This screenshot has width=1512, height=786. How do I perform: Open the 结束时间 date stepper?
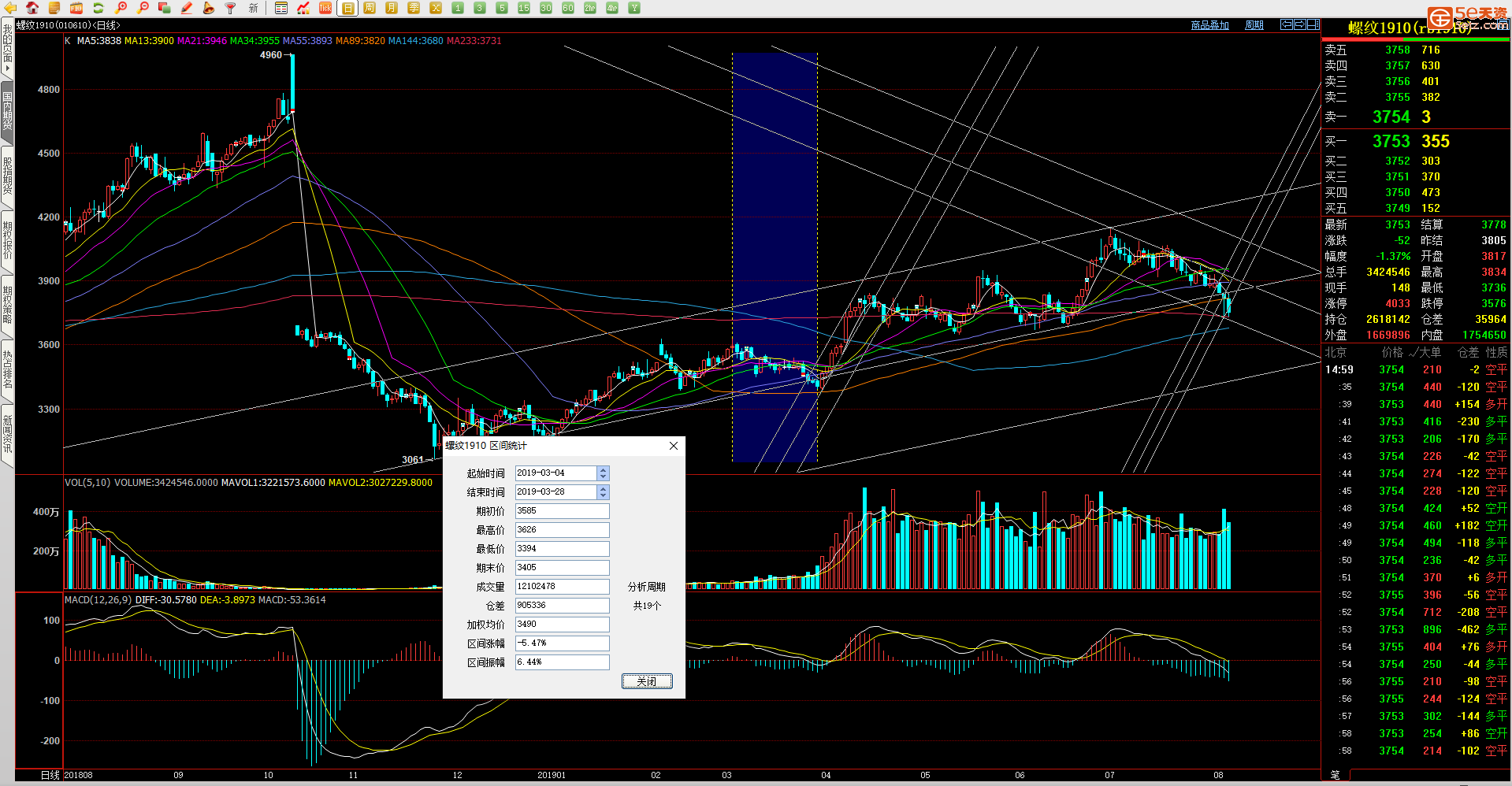(x=603, y=492)
